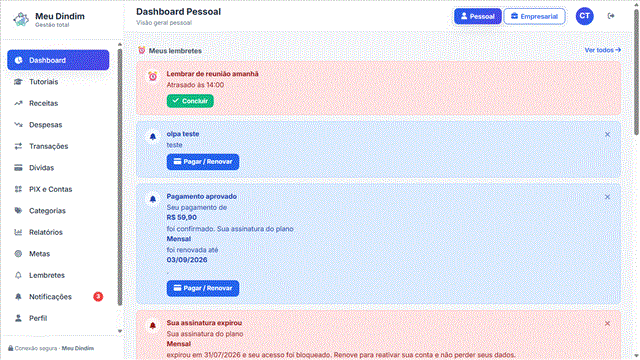
Task: Click the Transações swap arrows icon
Action: 18,146
